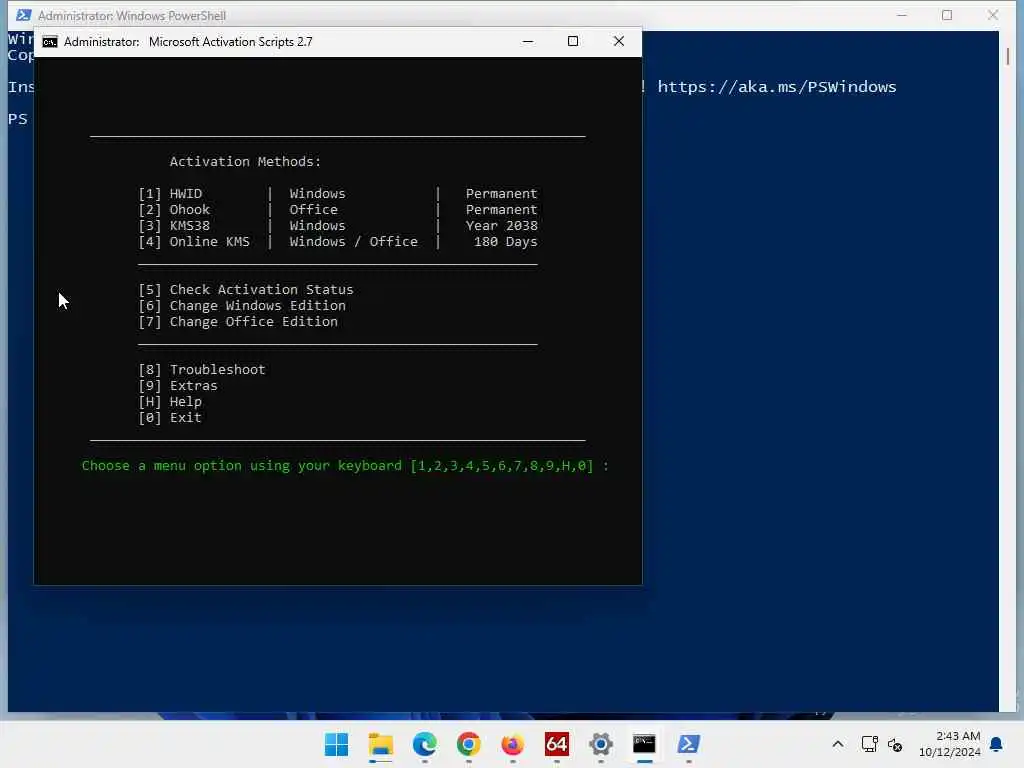The image size is (1024, 768).
Task: Click the PowerShell icon in PowerShell title bar
Action: (x=24, y=15)
